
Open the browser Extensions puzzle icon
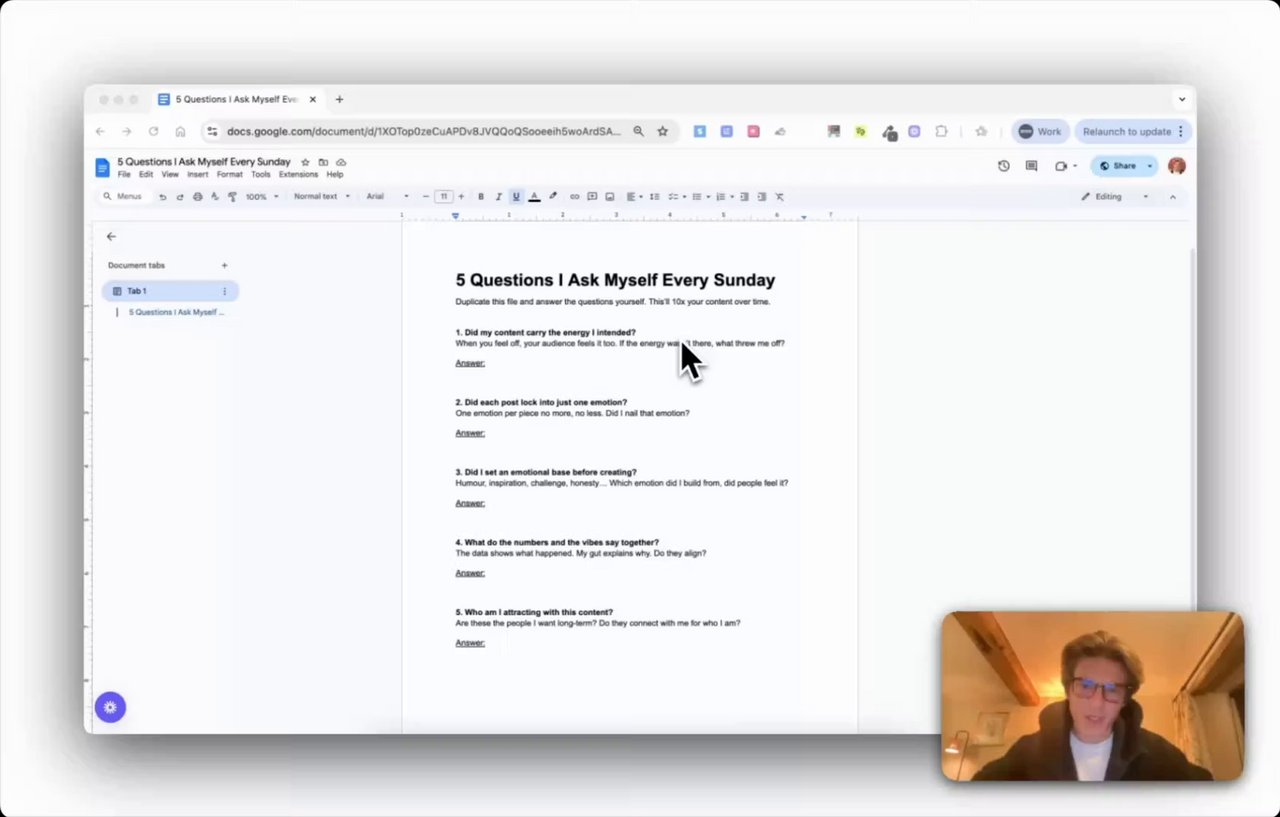(941, 131)
